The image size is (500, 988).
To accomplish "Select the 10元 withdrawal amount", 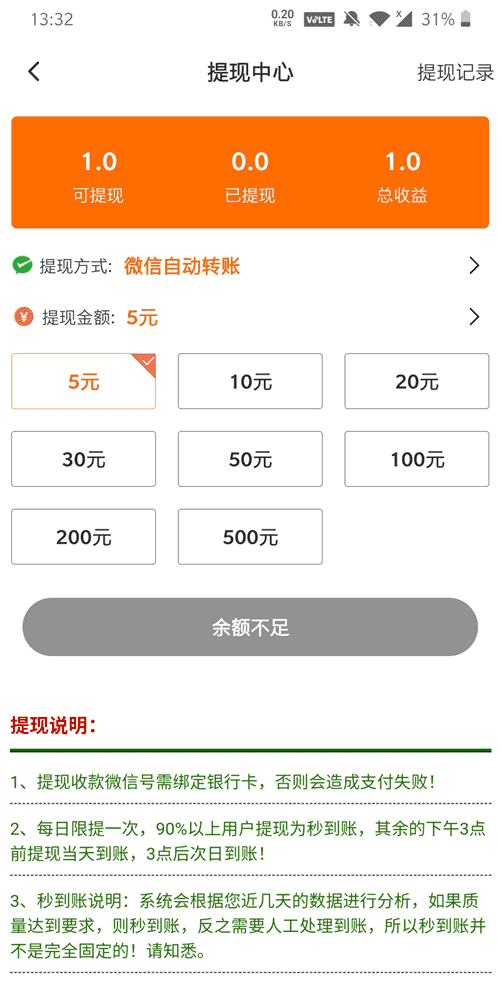I will point(250,381).
